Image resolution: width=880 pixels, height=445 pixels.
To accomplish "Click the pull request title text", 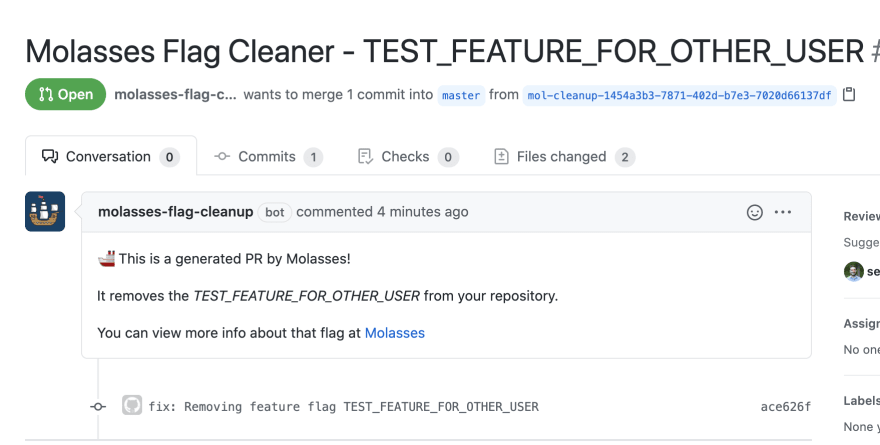I will (444, 51).
